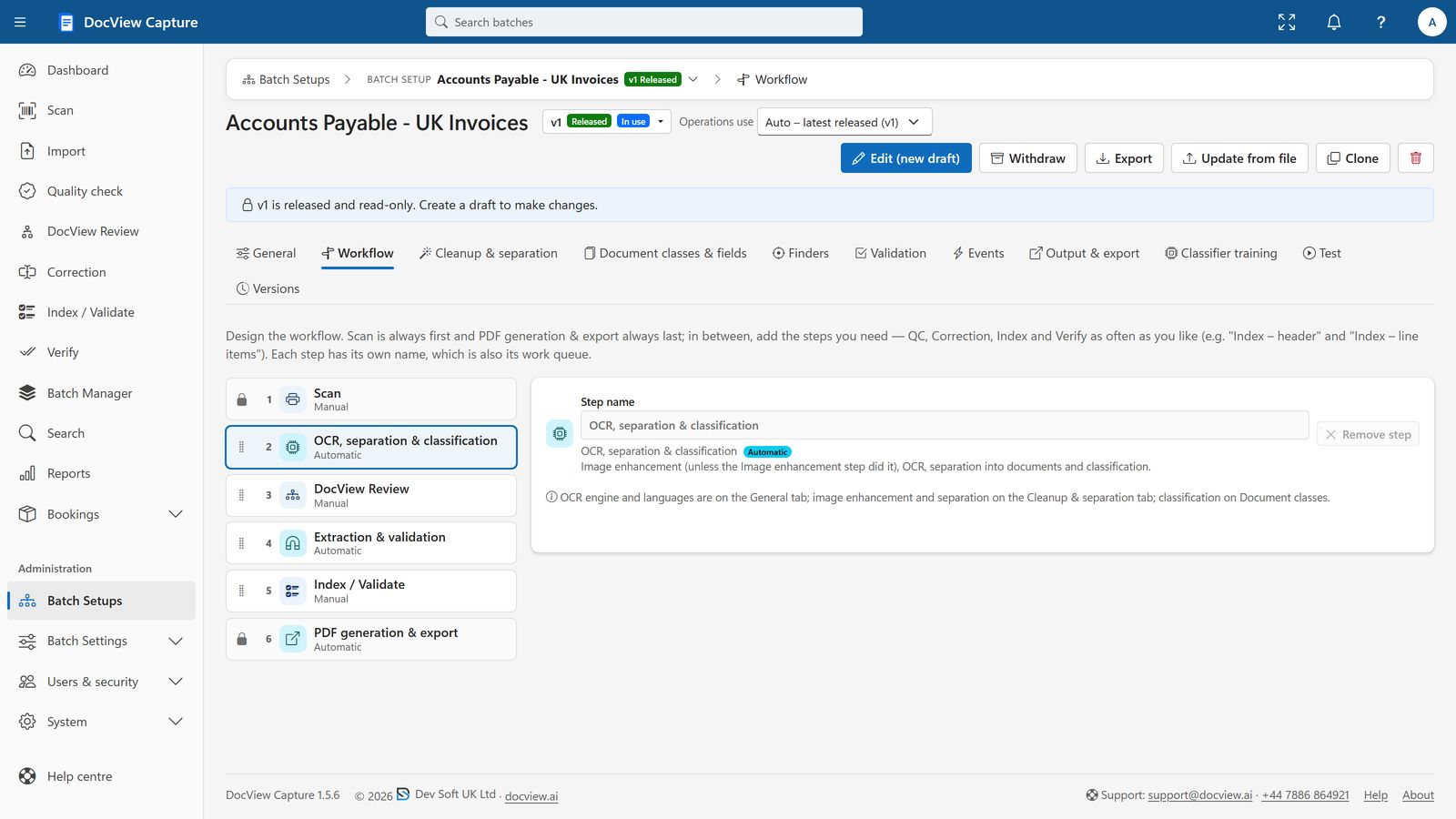1456x819 pixels.
Task: Open the breadcrumb batch setup chevron
Action: click(693, 79)
